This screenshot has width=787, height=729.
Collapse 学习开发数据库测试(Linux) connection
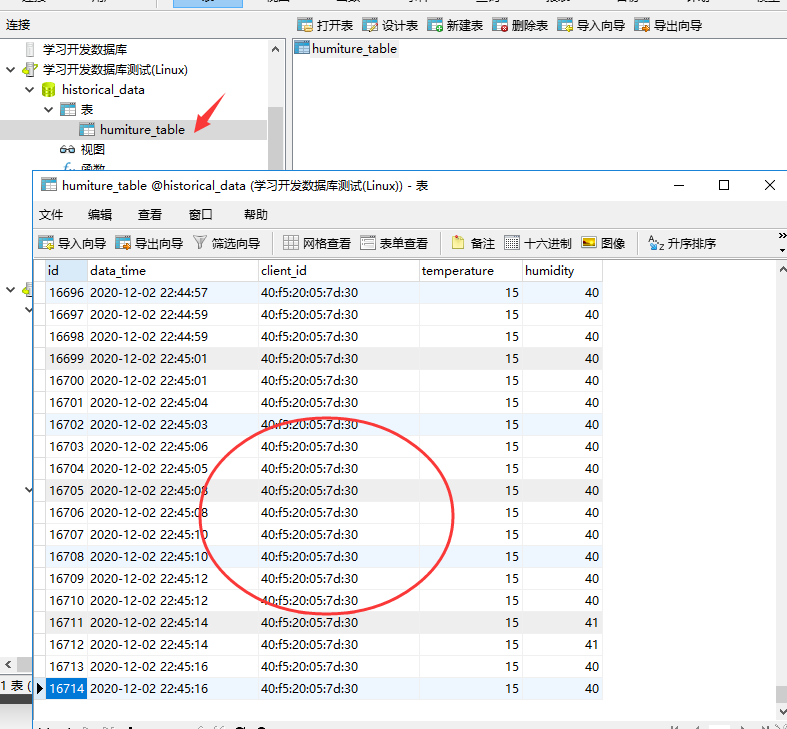tap(11, 69)
